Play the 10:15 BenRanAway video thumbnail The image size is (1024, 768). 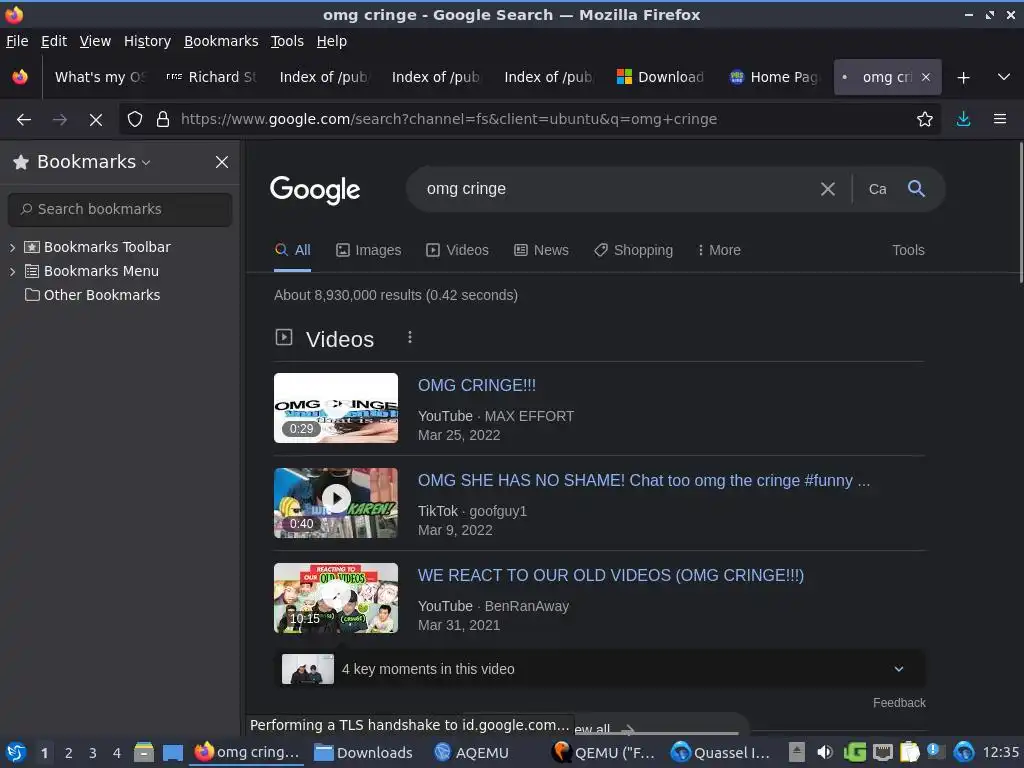(x=336, y=598)
